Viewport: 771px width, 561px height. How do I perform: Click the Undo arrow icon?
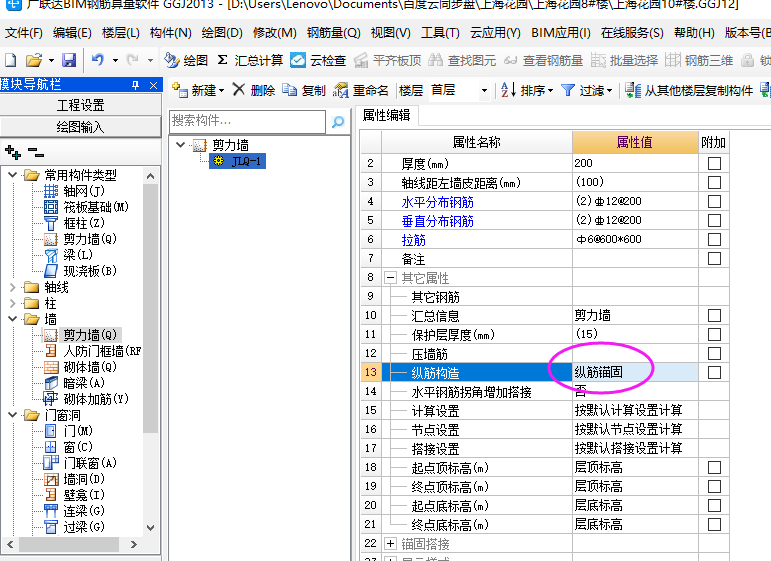(x=98, y=60)
